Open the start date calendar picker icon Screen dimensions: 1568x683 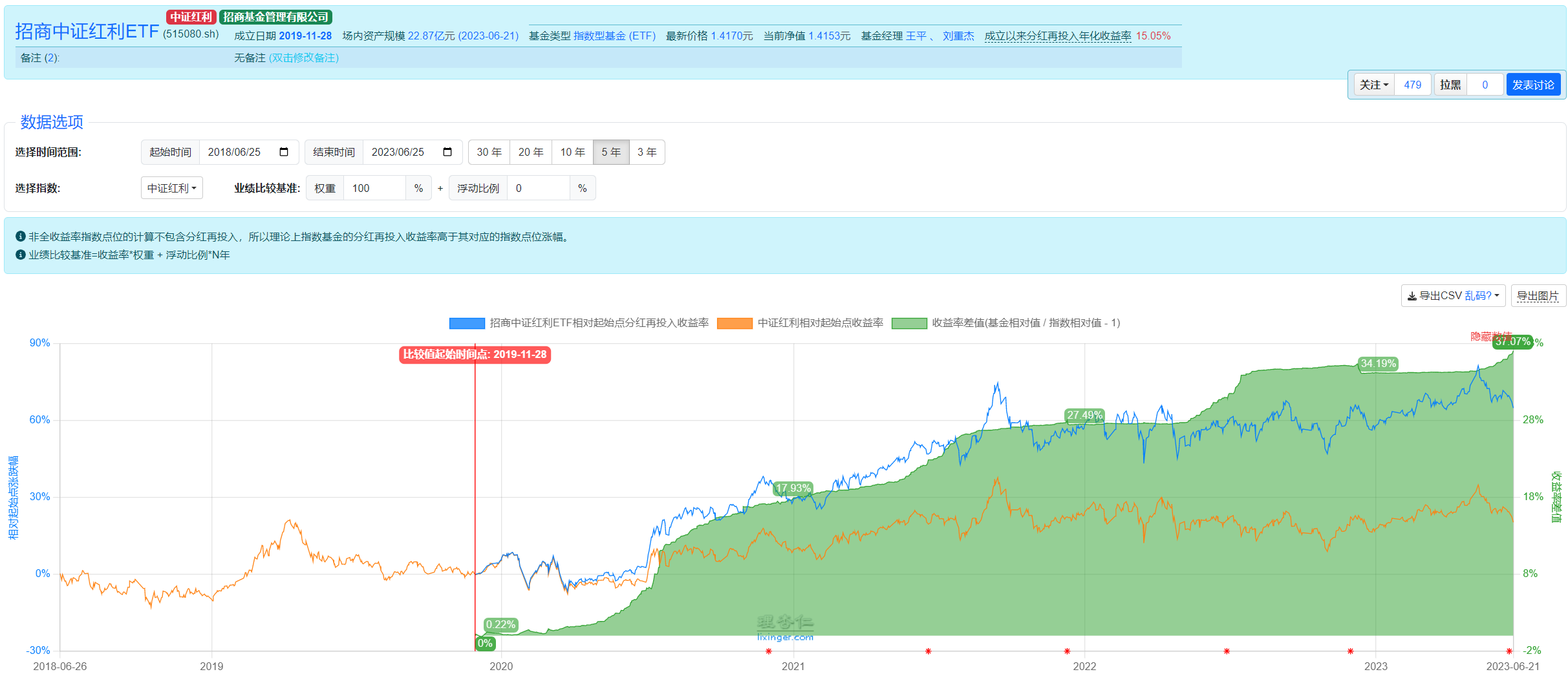pos(283,152)
